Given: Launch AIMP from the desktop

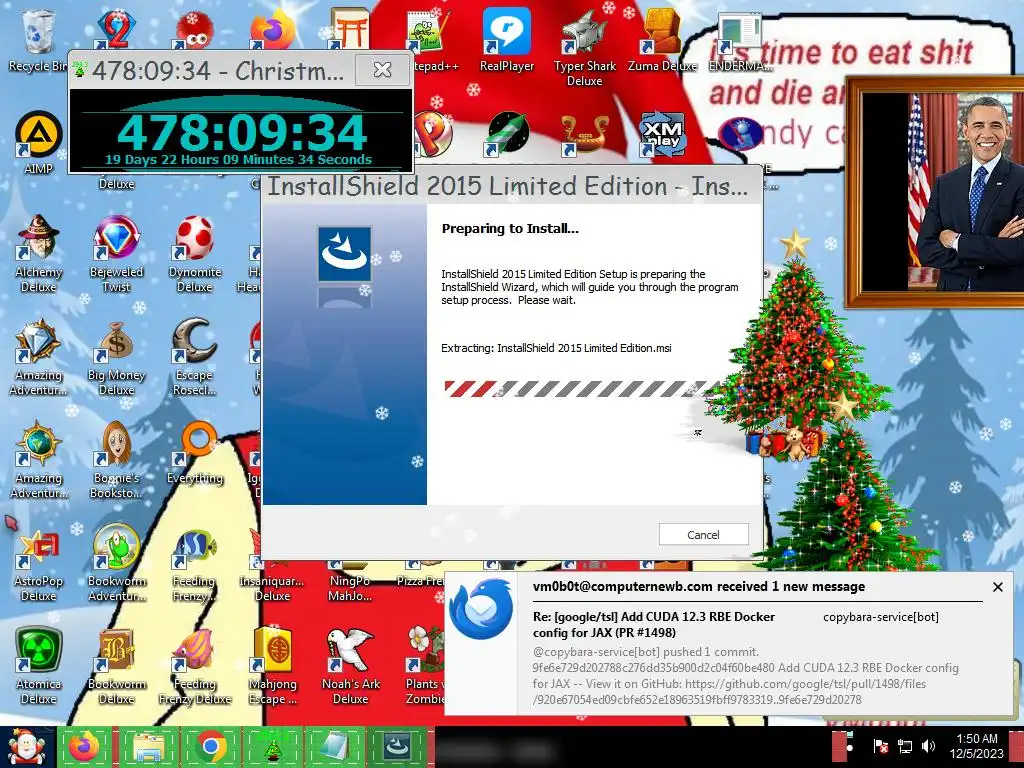Looking at the screenshot, I should click(x=38, y=142).
